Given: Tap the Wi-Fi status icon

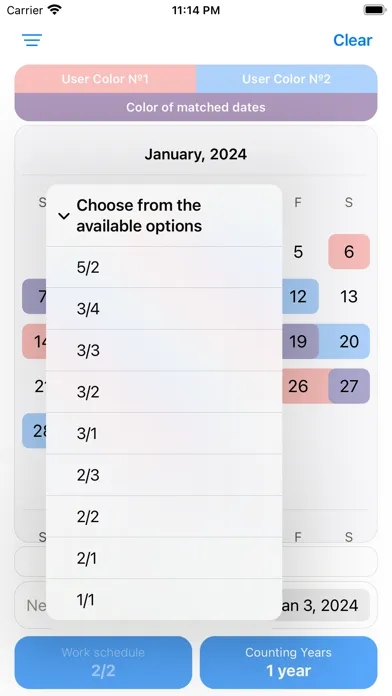Looking at the screenshot, I should pyautogui.click(x=55, y=10).
